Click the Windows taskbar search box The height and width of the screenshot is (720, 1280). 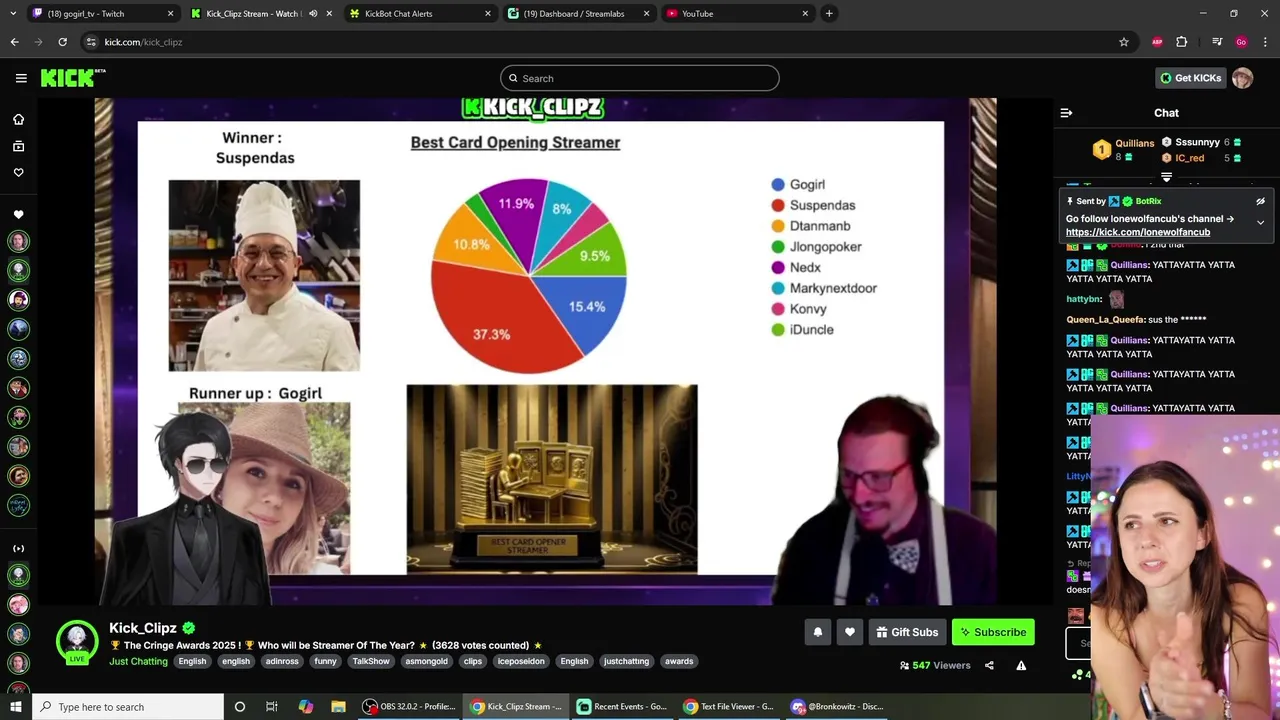tap(128, 707)
